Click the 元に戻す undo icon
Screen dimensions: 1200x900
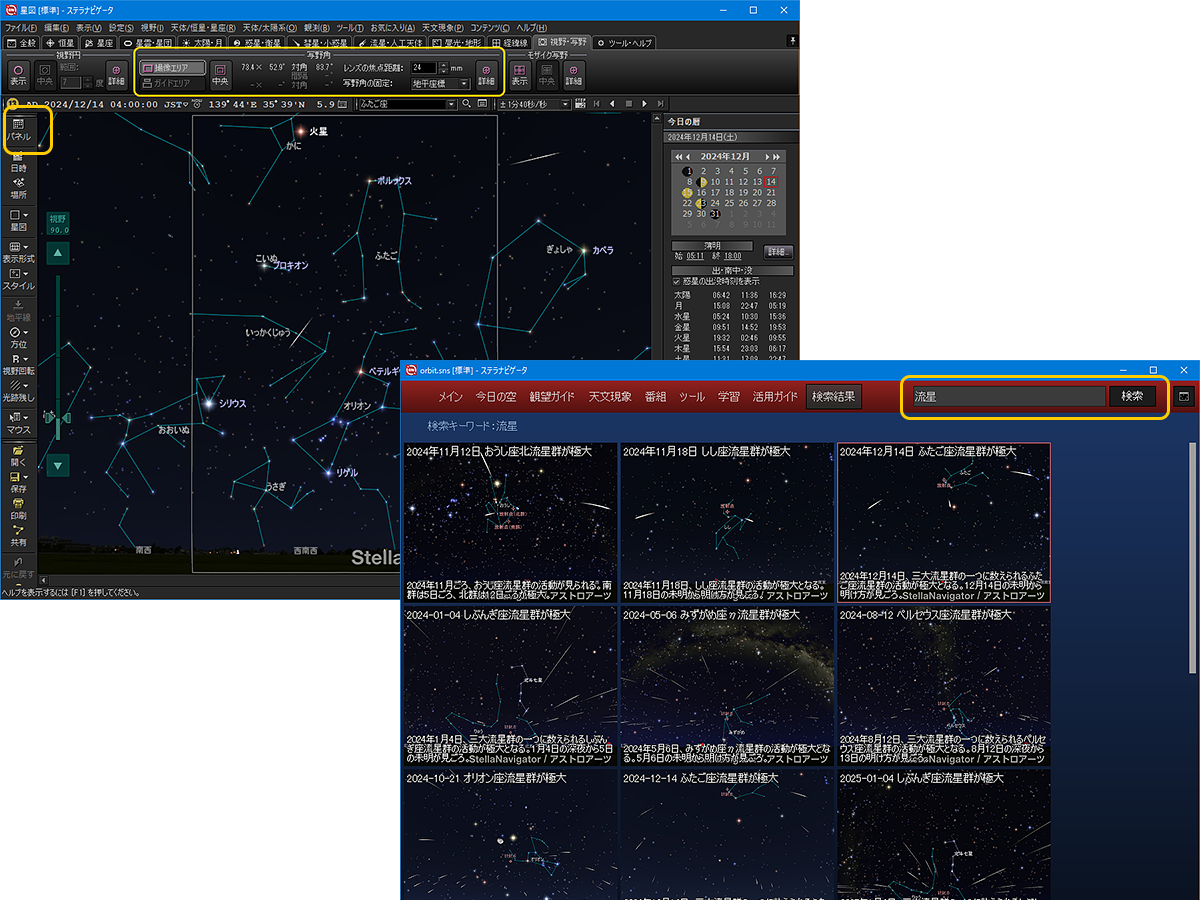tap(18, 568)
